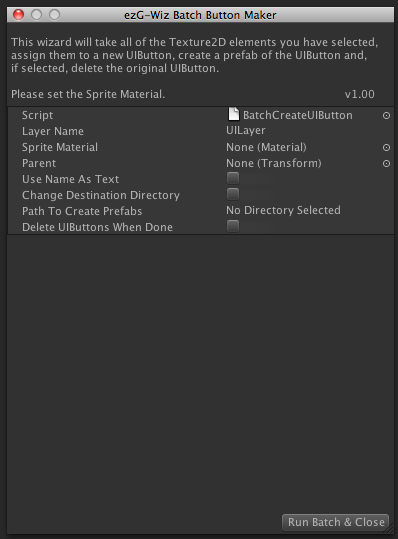Open the Script object picker circle
The width and height of the screenshot is (398, 539).
click(x=386, y=116)
